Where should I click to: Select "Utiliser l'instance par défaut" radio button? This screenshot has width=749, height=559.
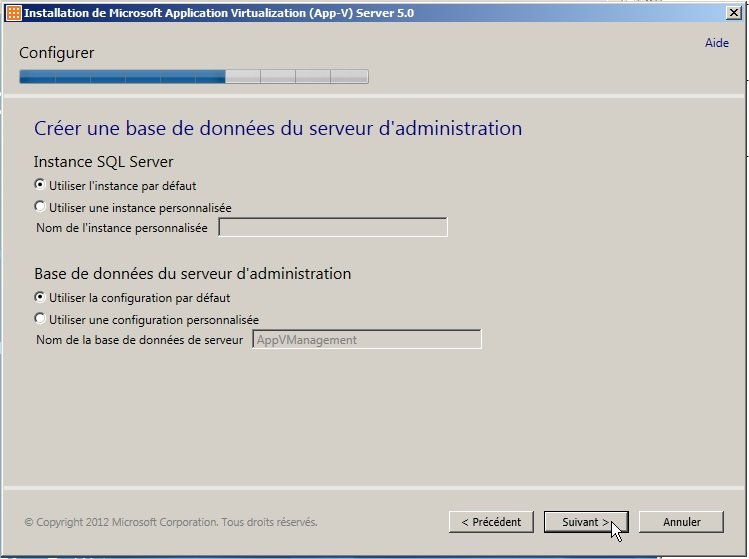(x=40, y=185)
